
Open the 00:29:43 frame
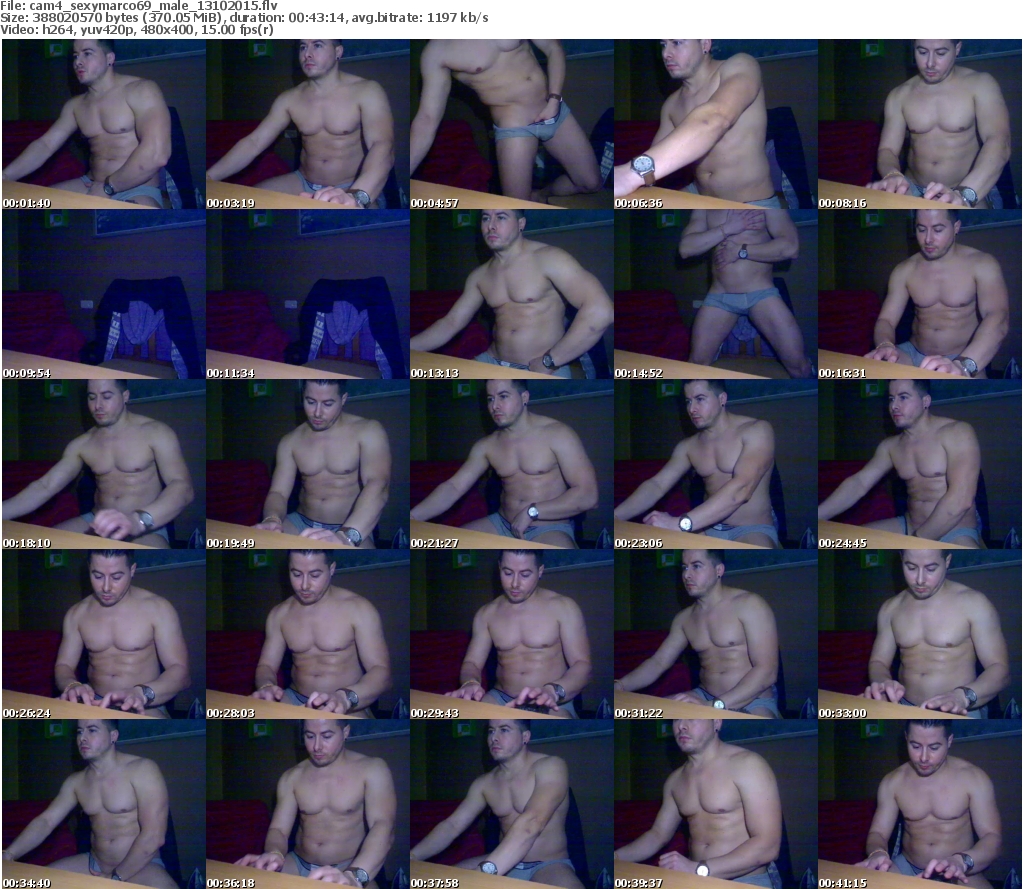point(512,634)
